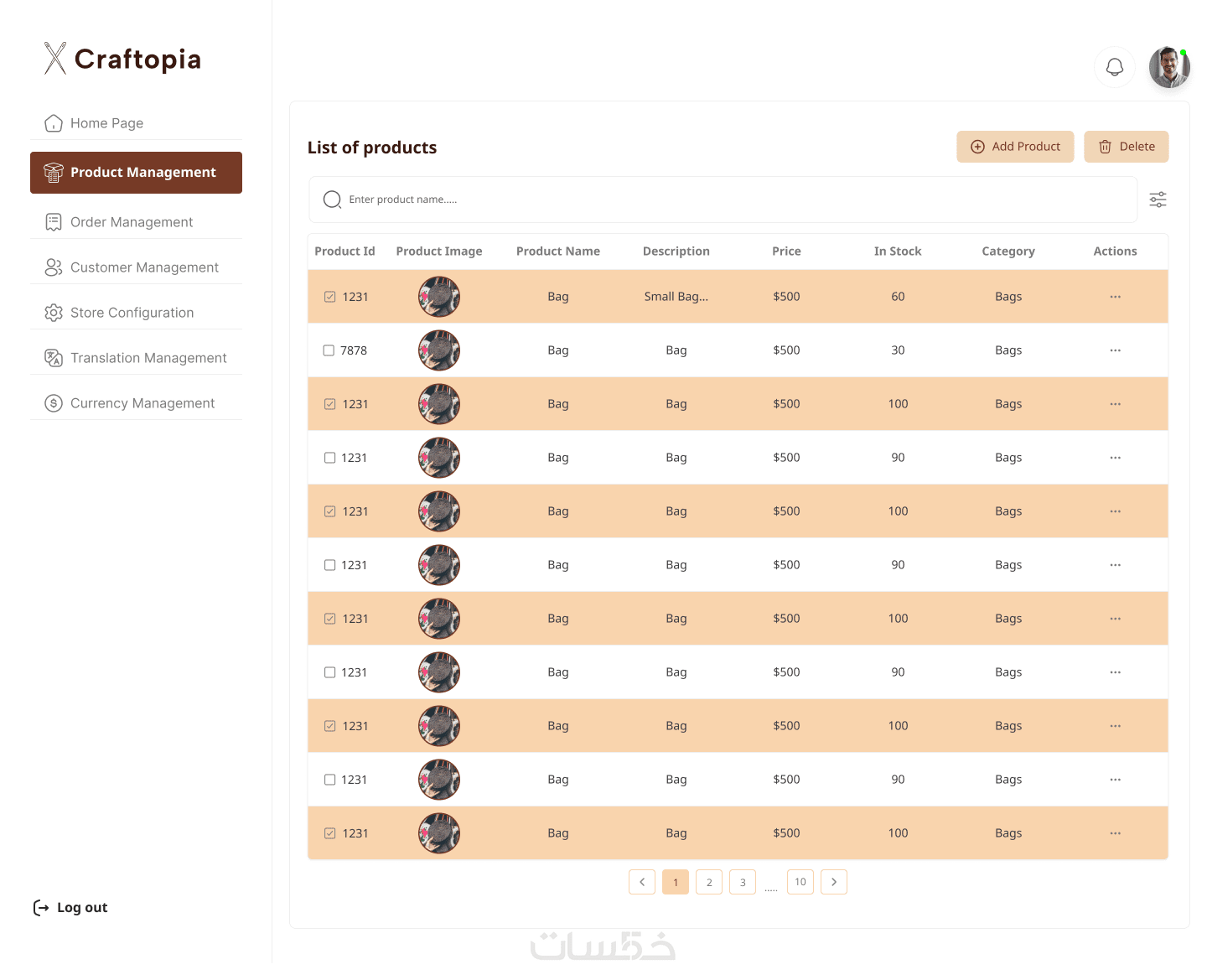Open Order Management in the sidebar

132,222
